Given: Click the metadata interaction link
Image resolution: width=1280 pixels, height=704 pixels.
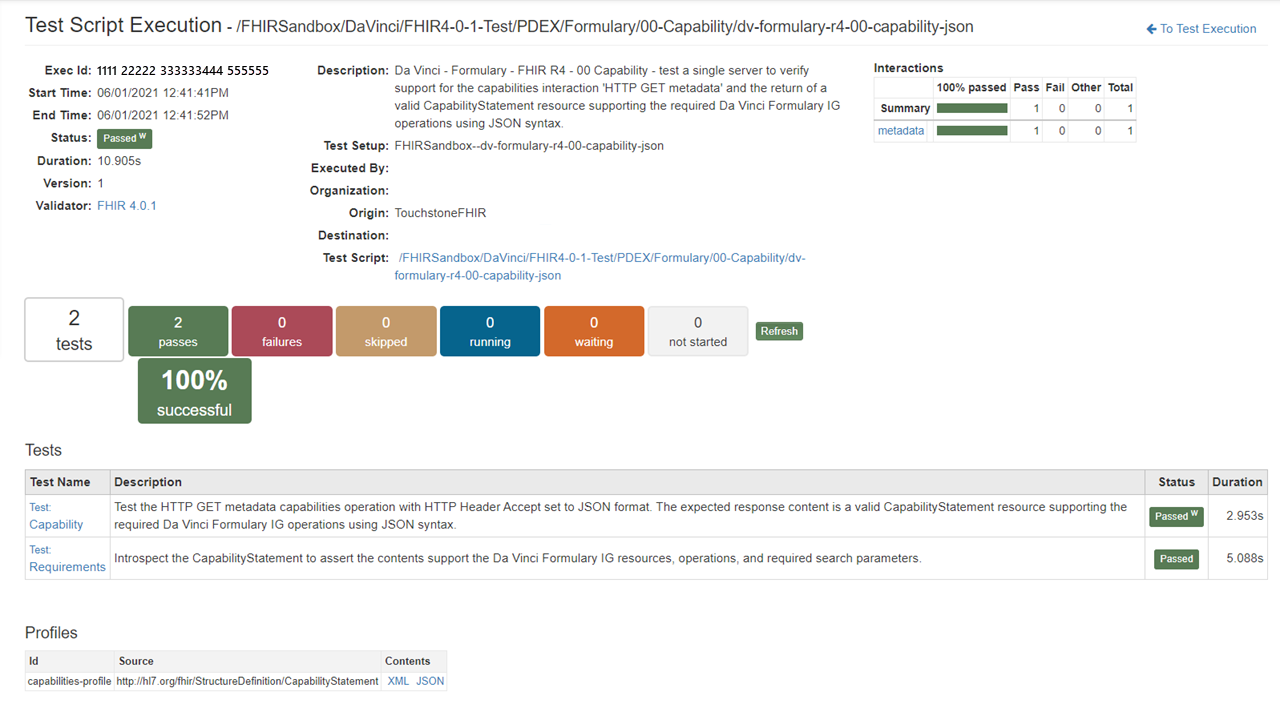Looking at the screenshot, I should (901, 131).
